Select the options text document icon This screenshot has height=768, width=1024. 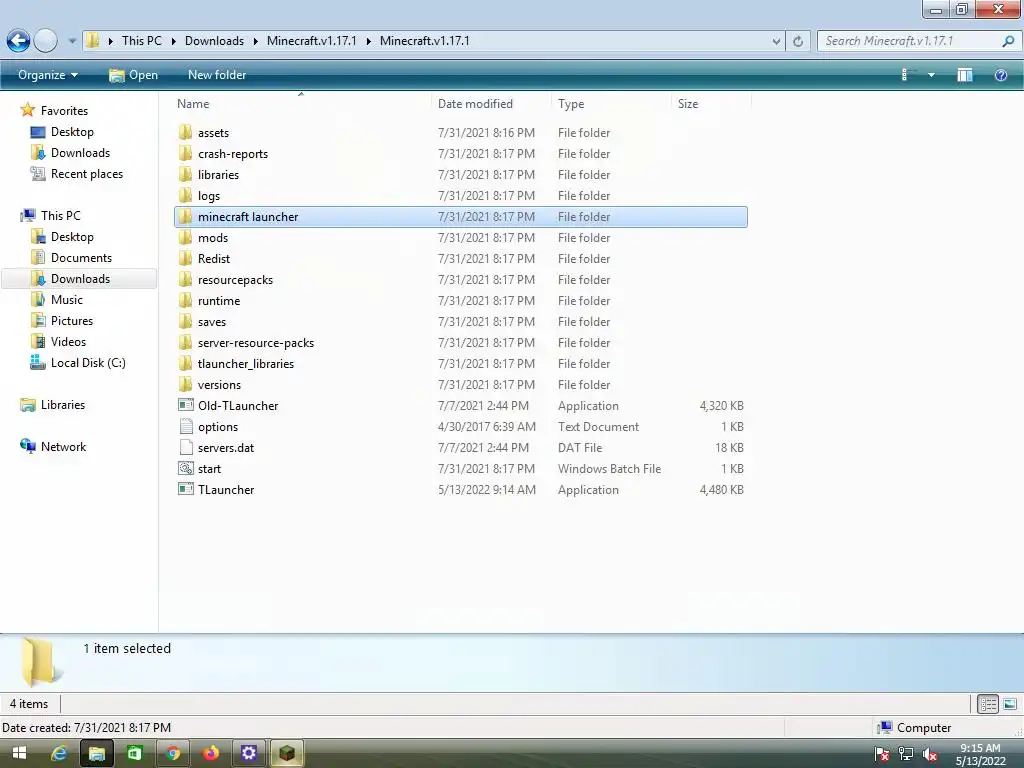(185, 426)
